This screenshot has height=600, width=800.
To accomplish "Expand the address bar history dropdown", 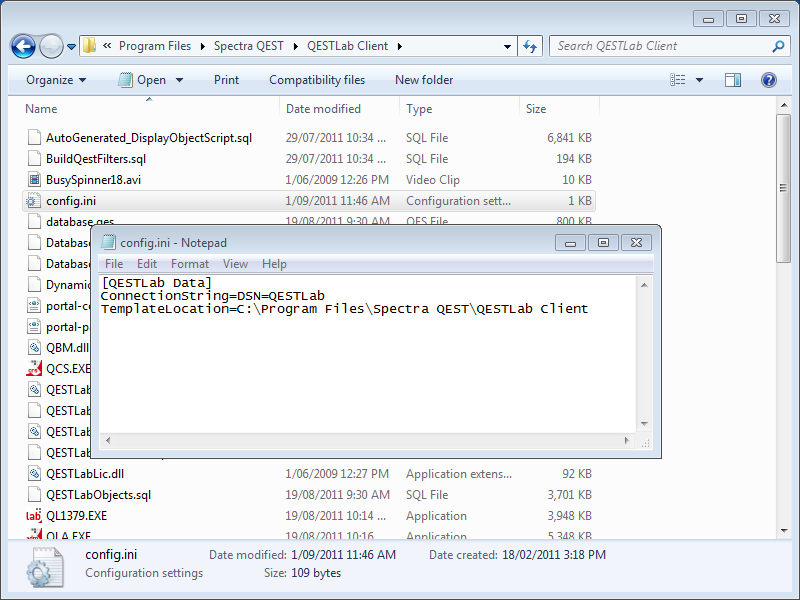I will (507, 46).
